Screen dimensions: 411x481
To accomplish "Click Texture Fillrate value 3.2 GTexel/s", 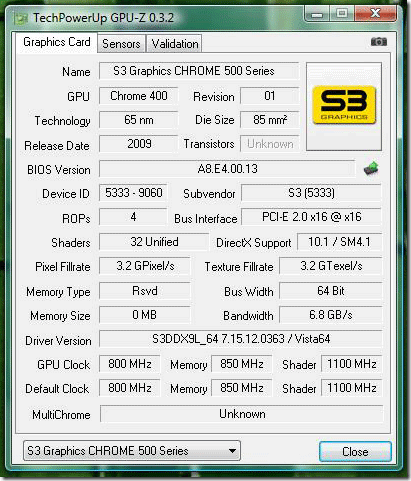I will 331,266.
